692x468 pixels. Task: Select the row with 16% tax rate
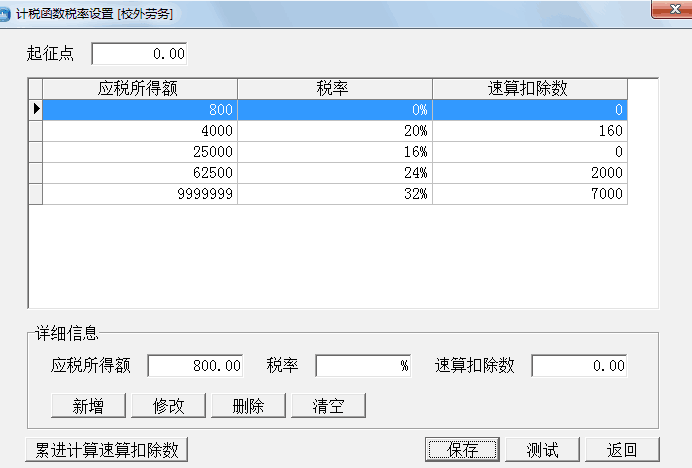tap(334, 152)
